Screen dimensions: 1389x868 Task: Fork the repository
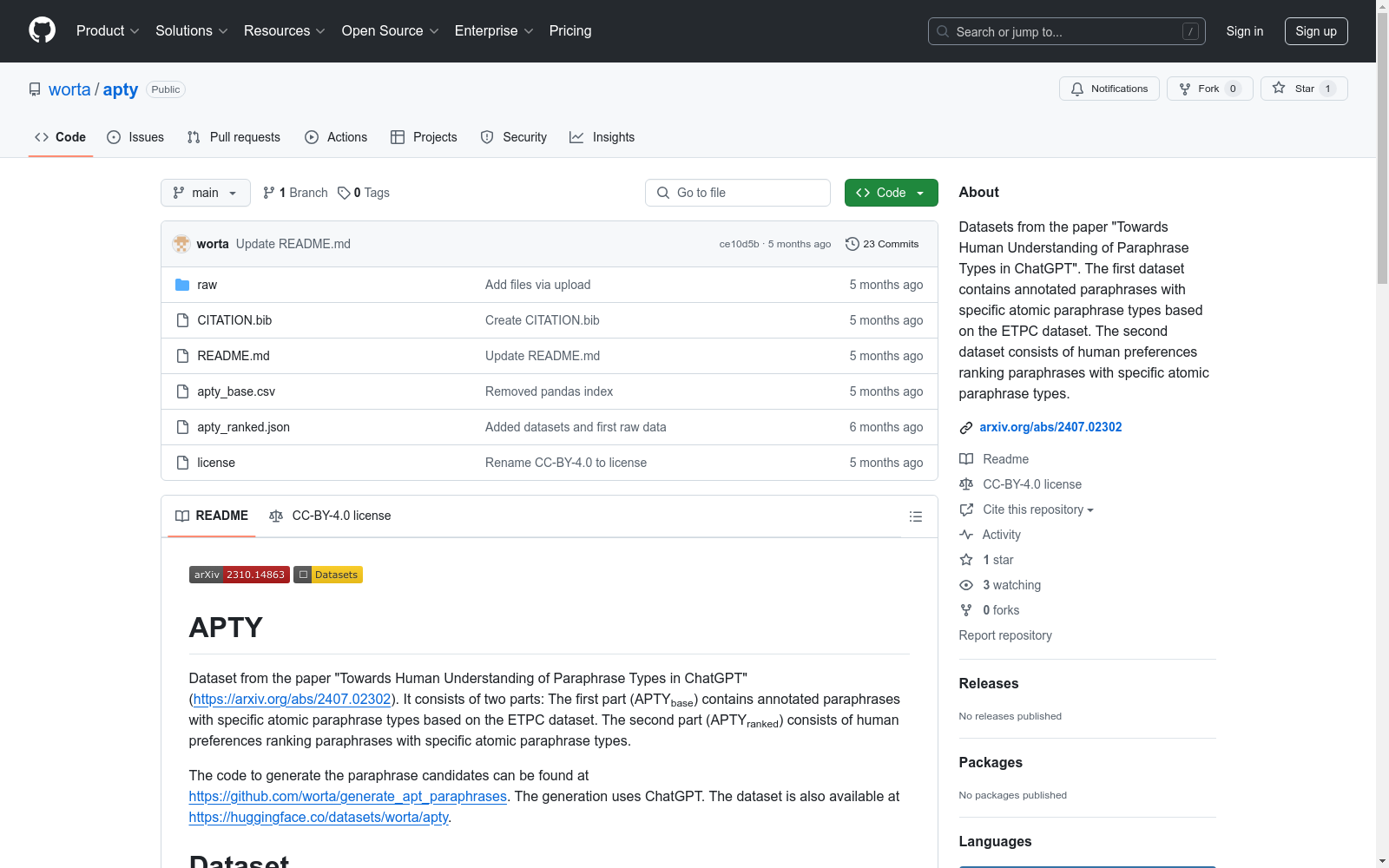(x=1210, y=89)
